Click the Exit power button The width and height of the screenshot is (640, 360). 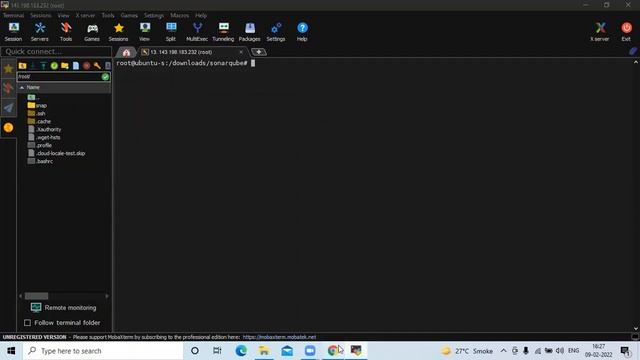626,32
